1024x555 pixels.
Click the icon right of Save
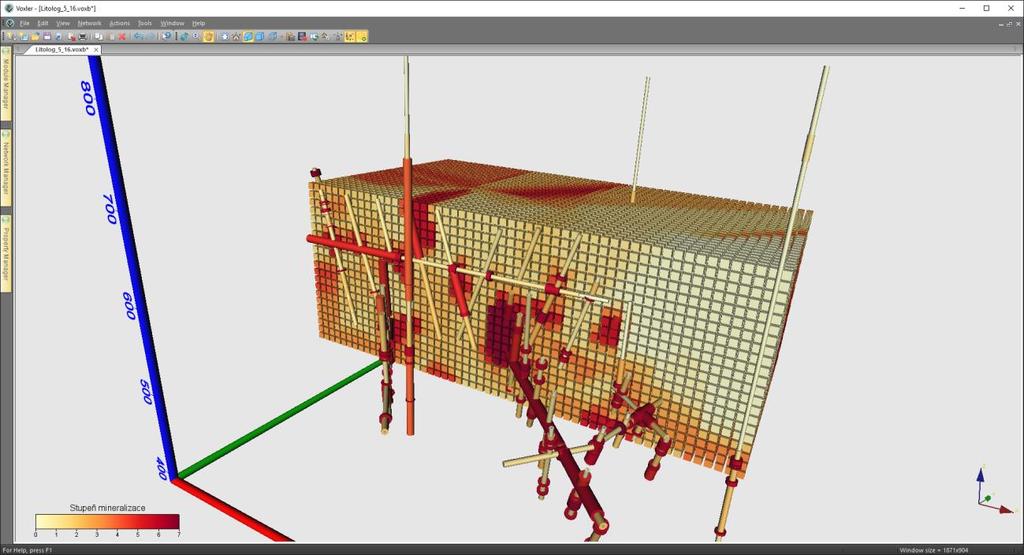tap(58, 37)
